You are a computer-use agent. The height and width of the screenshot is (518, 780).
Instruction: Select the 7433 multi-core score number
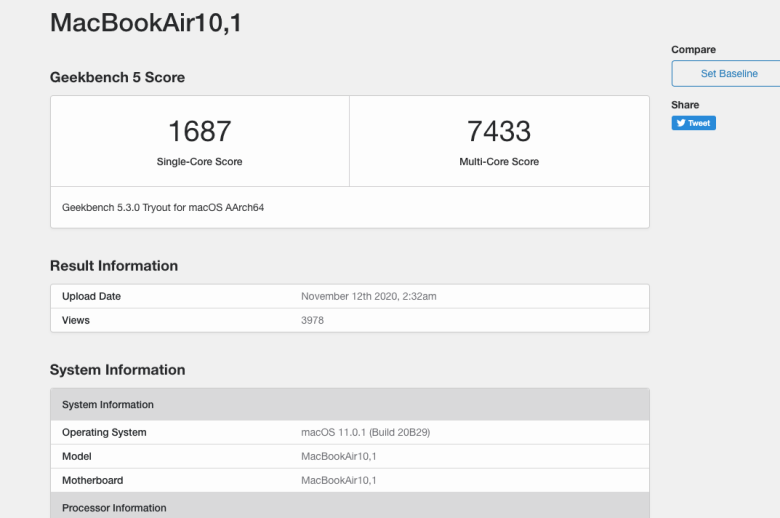(x=498, y=131)
